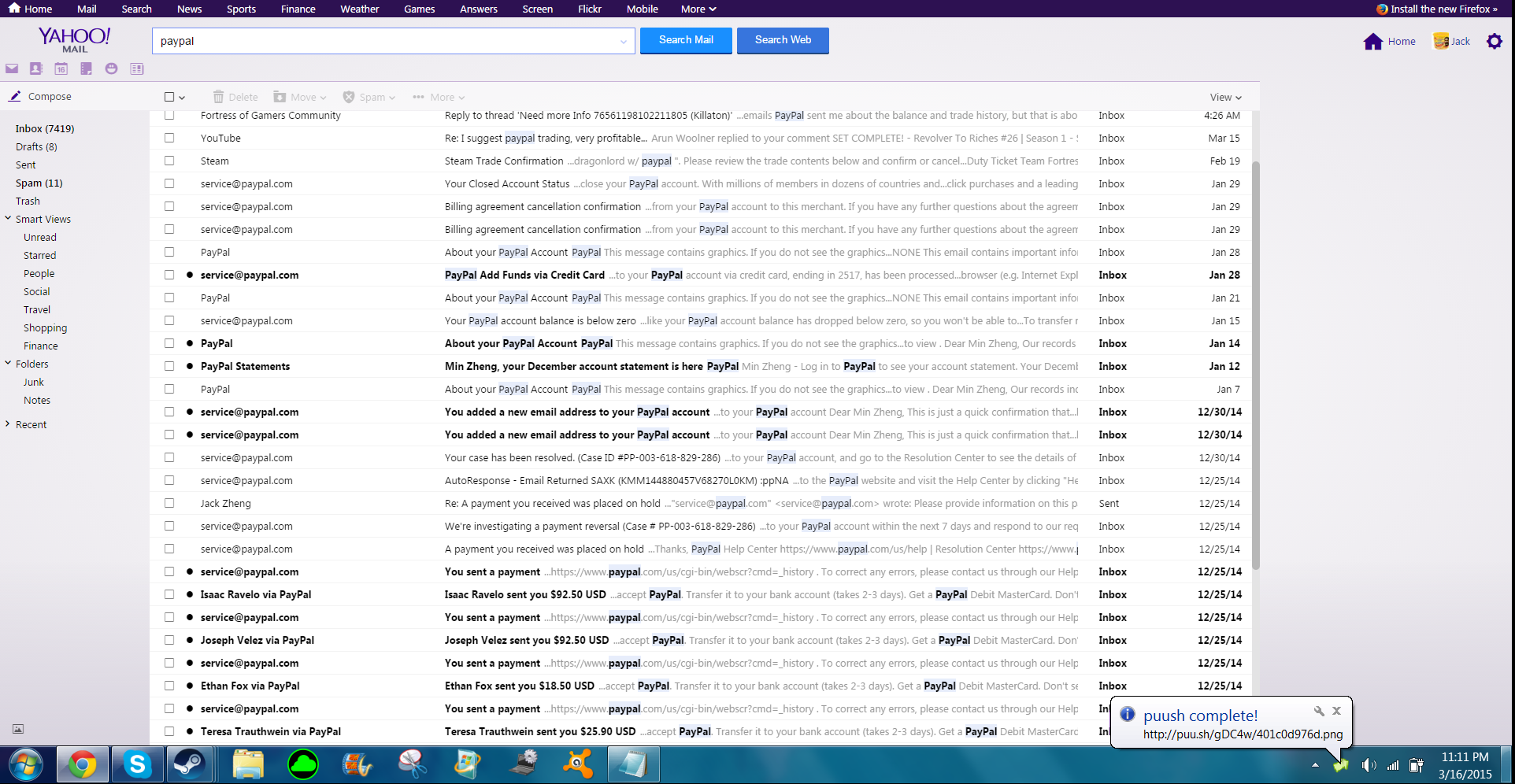Open the News Feed icon in toolbar
1515x784 pixels.
[137, 69]
